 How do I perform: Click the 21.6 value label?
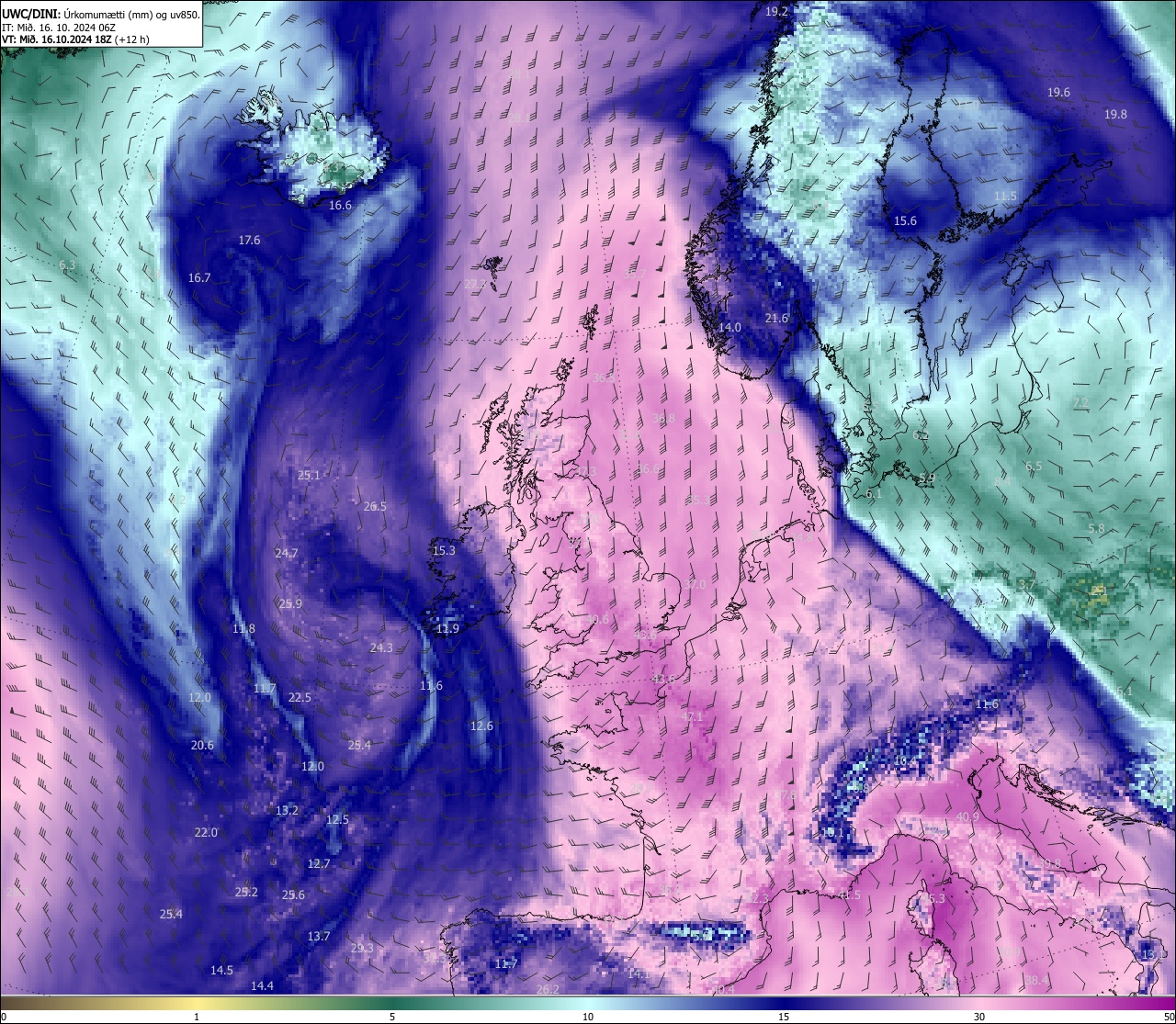pos(777,319)
